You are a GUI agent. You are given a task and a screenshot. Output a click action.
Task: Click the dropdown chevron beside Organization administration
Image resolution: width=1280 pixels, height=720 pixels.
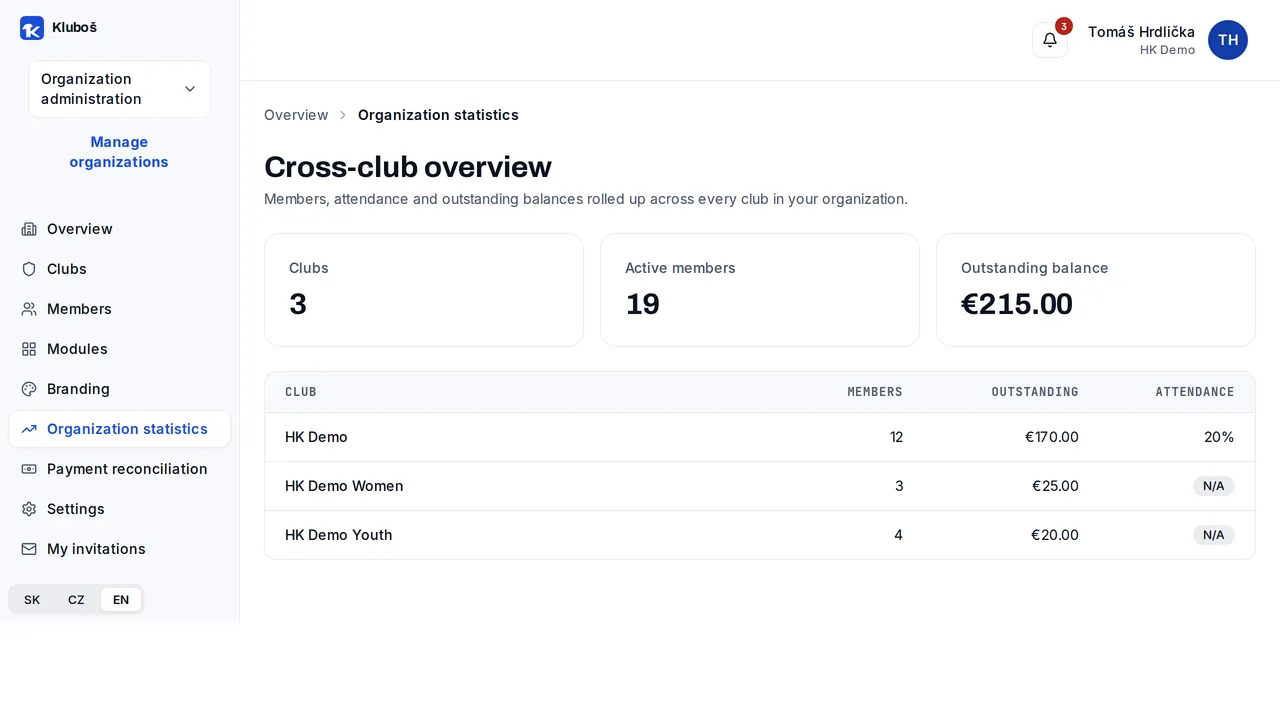(190, 89)
